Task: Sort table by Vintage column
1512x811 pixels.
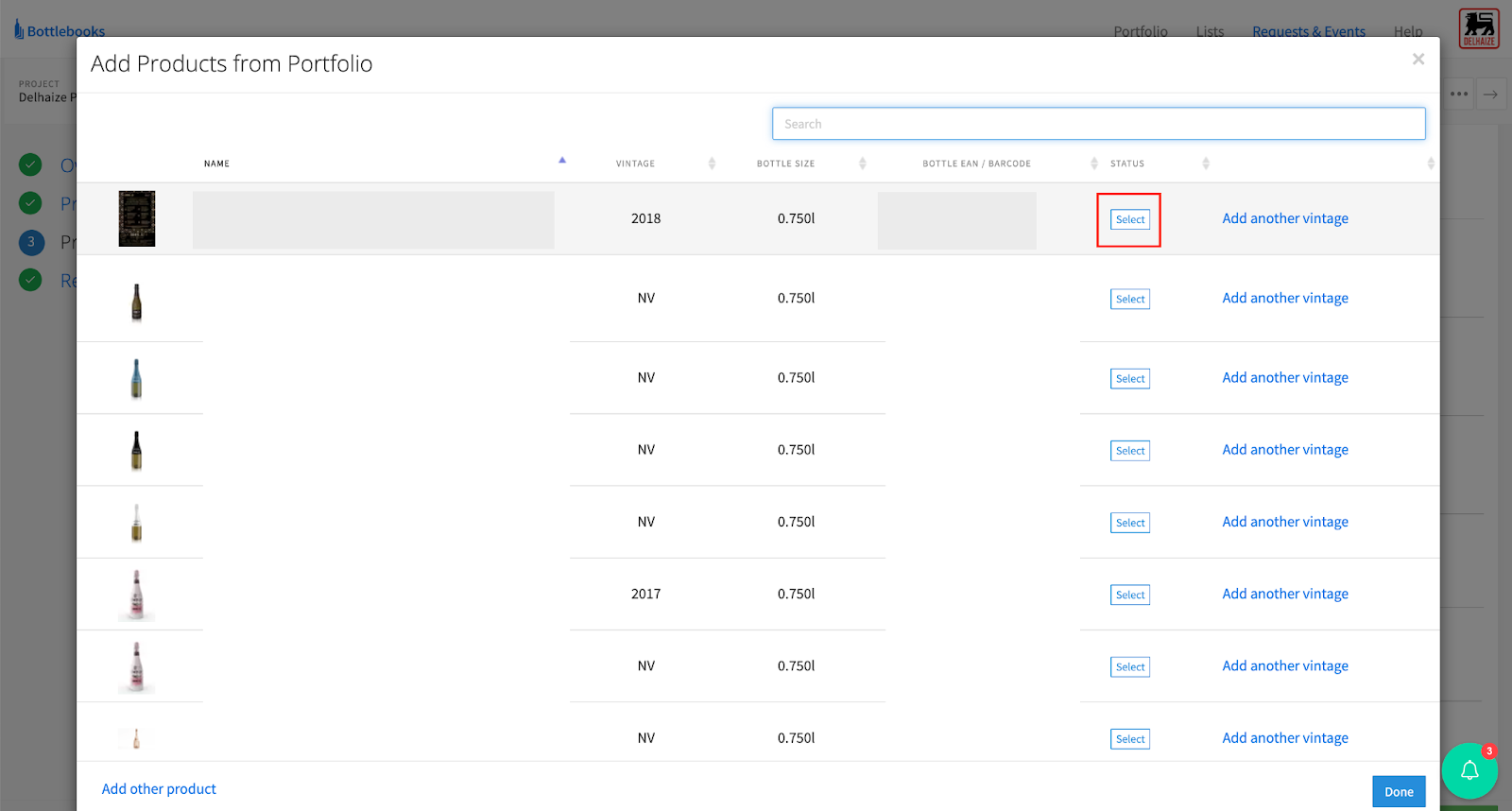Action: pyautogui.click(x=635, y=164)
